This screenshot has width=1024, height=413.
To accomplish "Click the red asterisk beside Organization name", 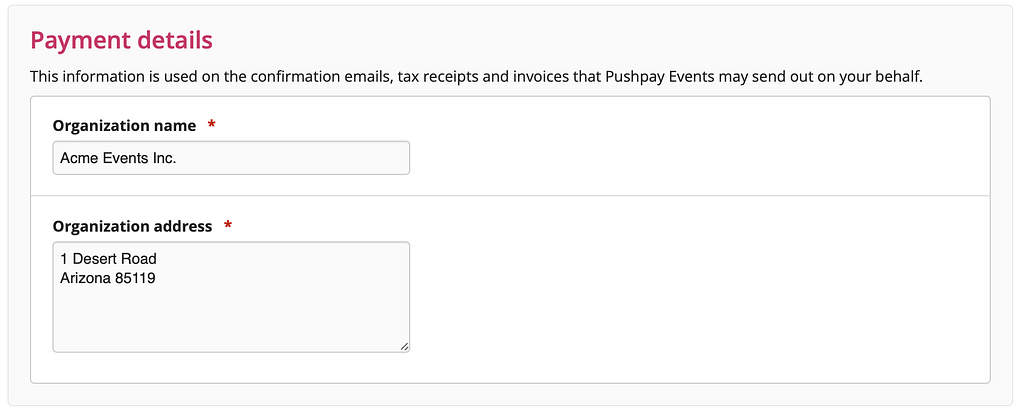I will pyautogui.click(x=211, y=126).
